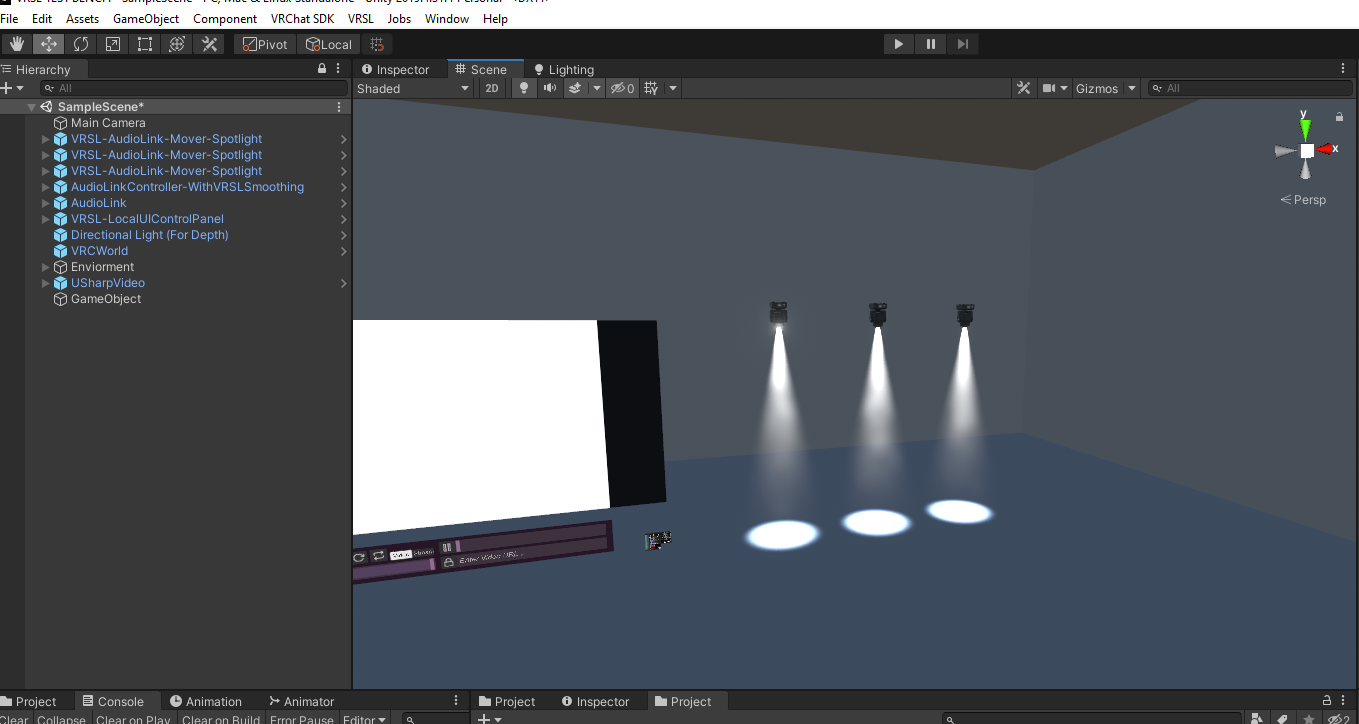This screenshot has width=1359, height=724.
Task: Select Main Camera in Hierarchy
Action: [x=108, y=123]
